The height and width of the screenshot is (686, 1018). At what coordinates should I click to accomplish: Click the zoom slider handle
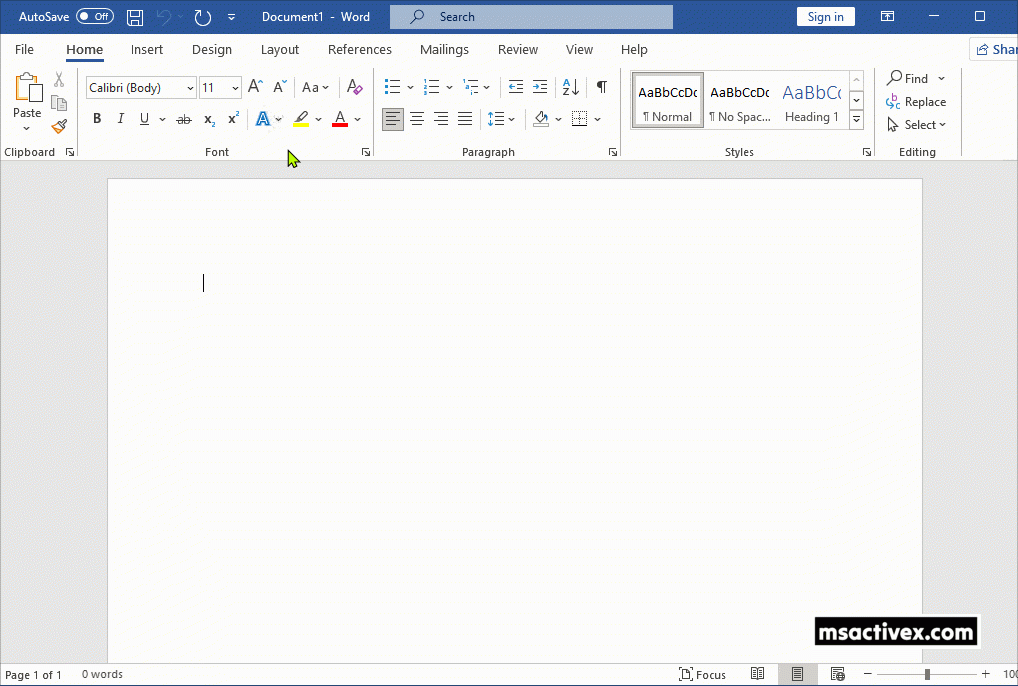coord(927,675)
